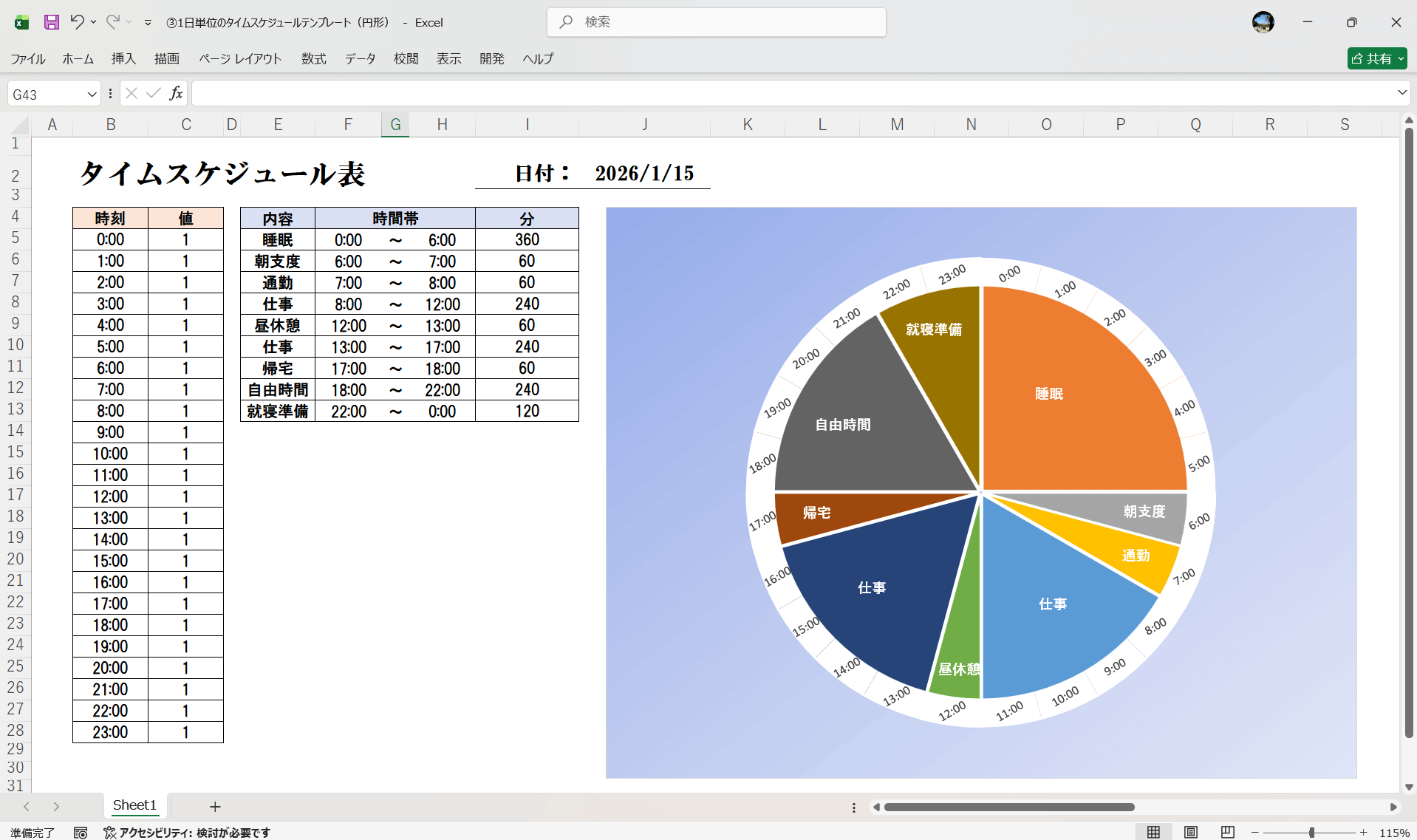
Task: Open the Name Box dropdown
Action: point(91,93)
